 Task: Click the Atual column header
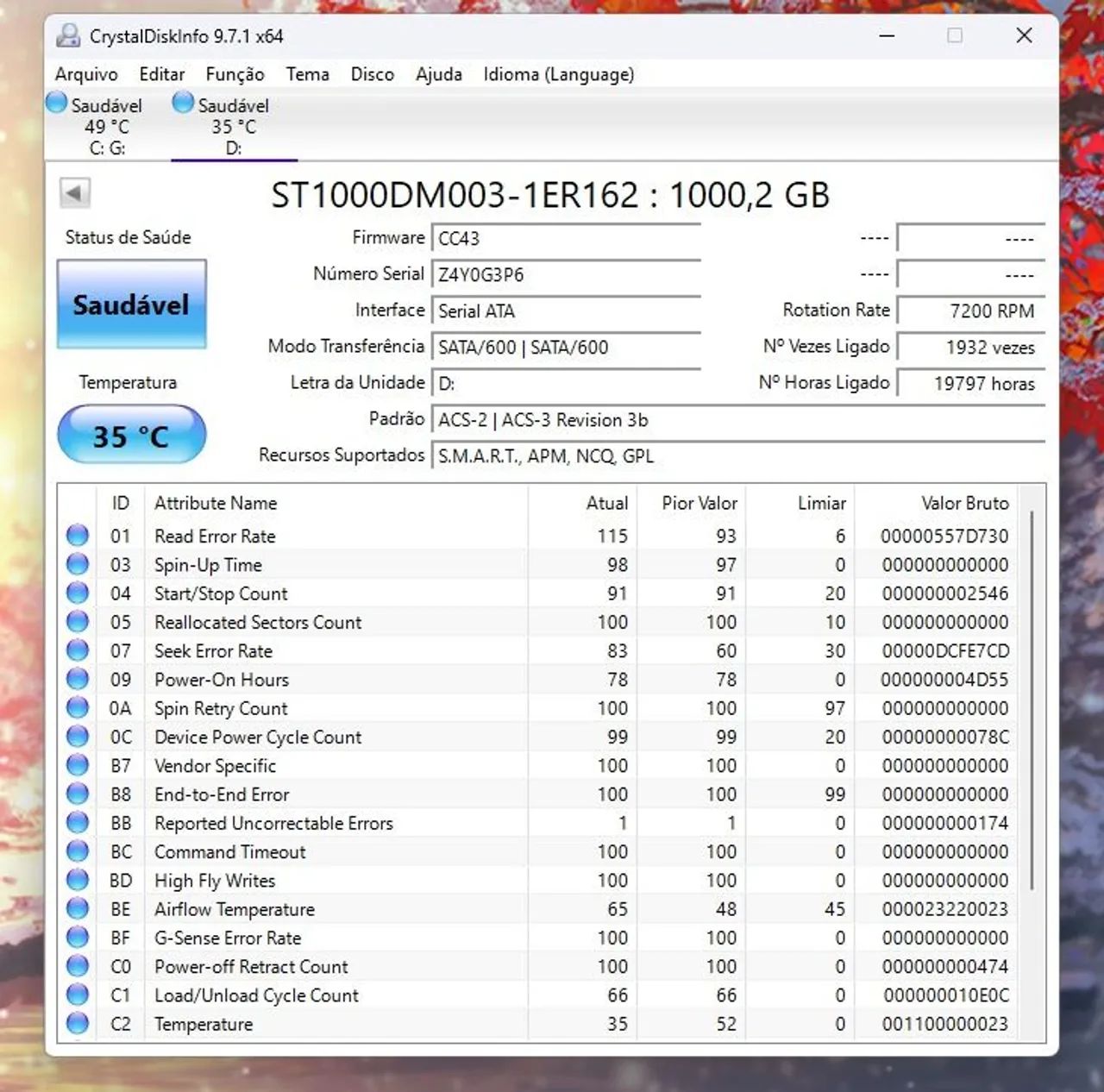pos(582,503)
